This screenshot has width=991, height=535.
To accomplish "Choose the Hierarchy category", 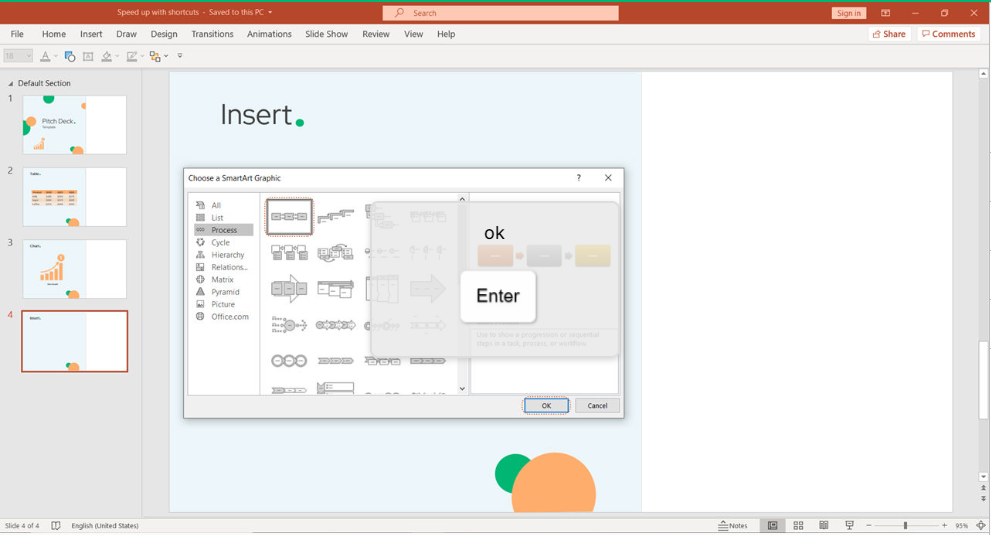I will point(228,255).
